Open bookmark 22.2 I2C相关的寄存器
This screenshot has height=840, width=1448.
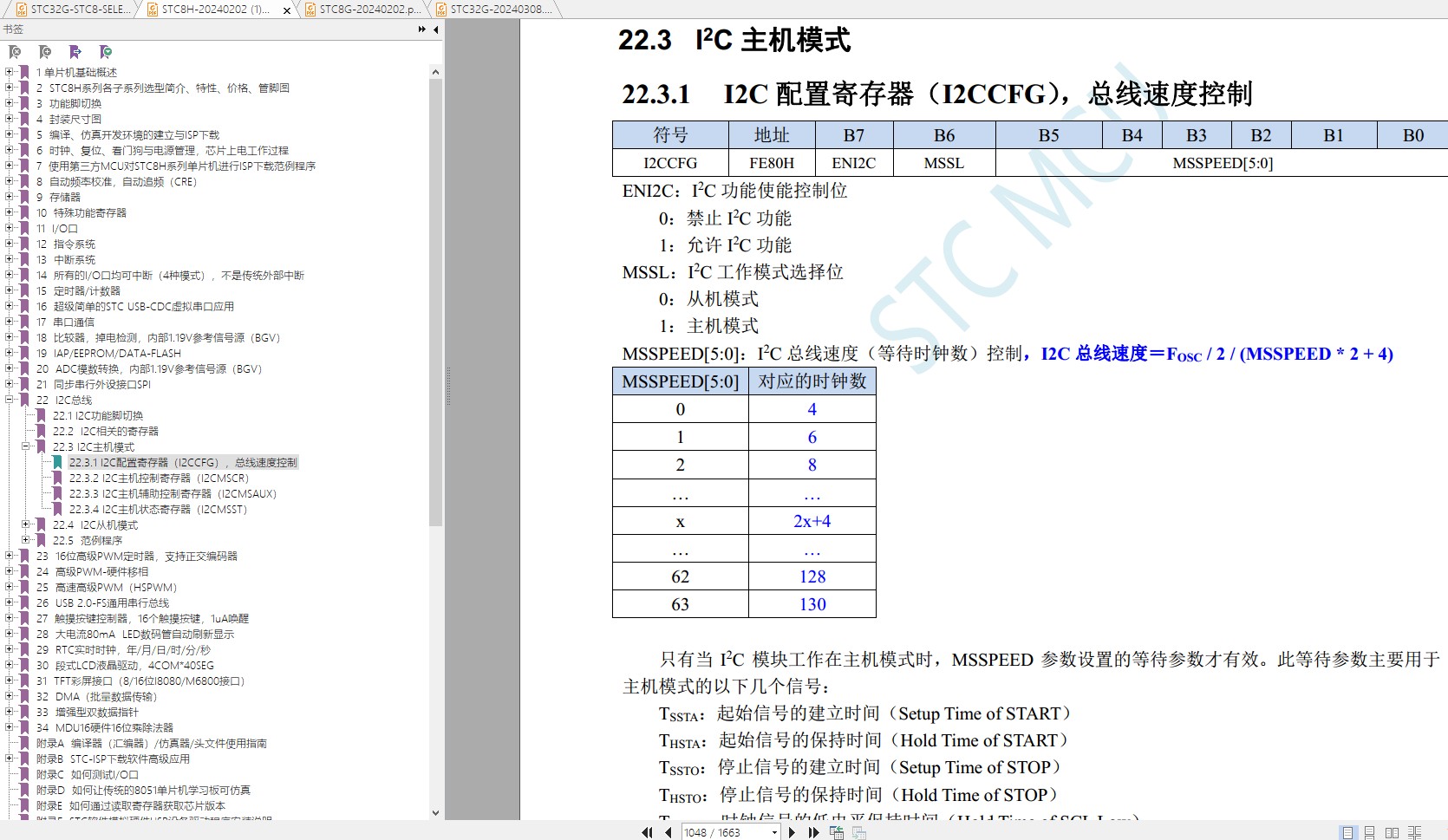106,431
